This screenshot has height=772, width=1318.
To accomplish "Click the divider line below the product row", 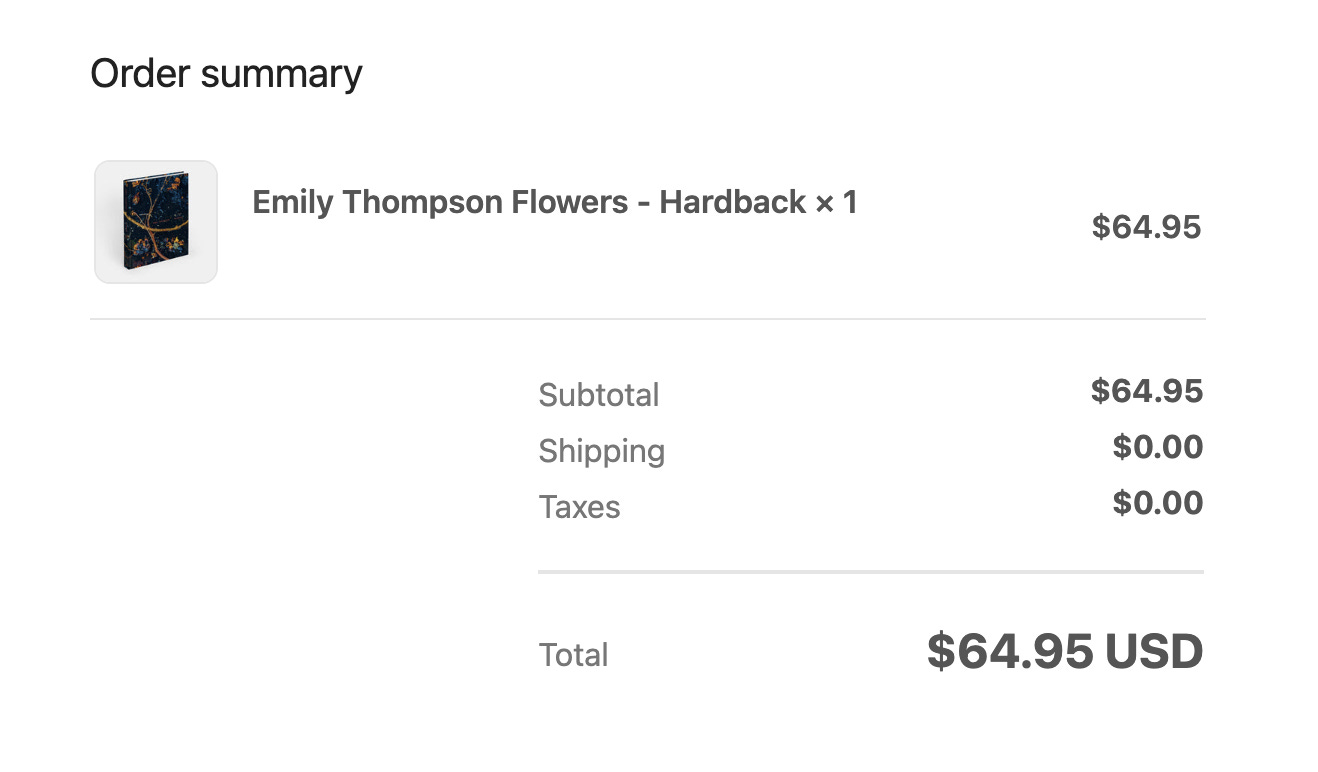I will pyautogui.click(x=648, y=319).
